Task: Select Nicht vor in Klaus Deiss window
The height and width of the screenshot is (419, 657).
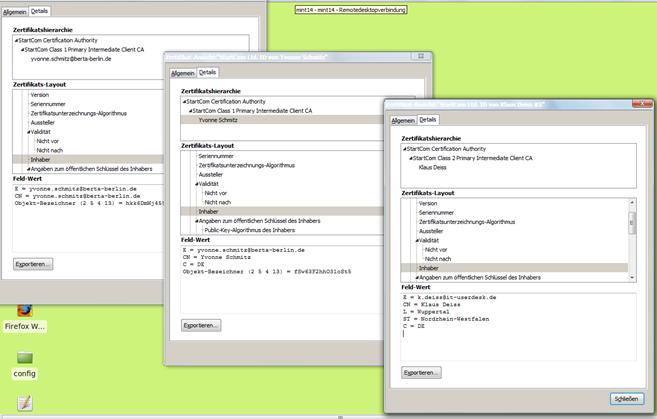Action: coord(436,250)
